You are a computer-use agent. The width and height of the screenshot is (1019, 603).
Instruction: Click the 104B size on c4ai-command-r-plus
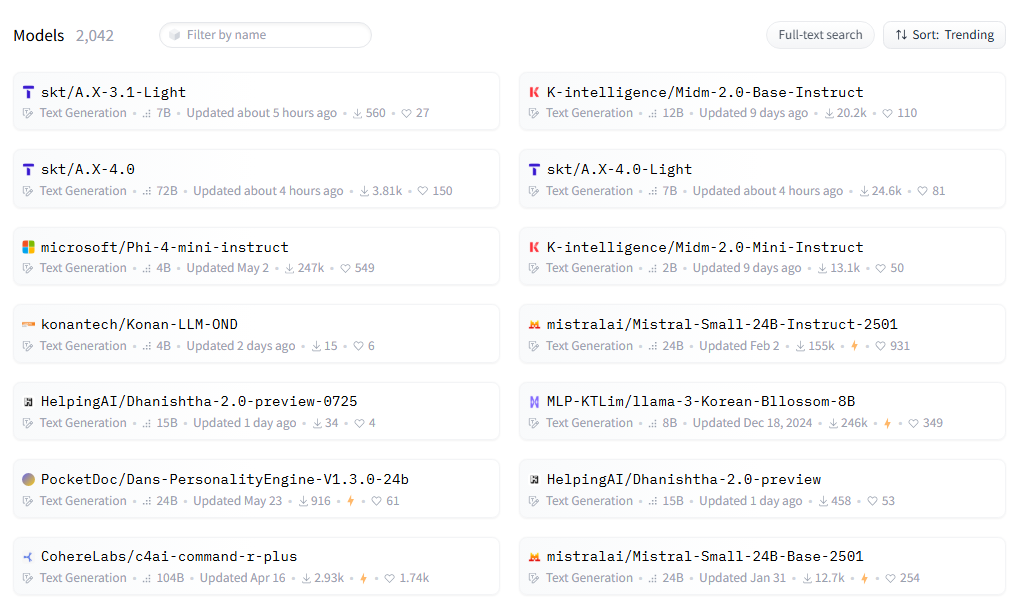tap(170, 578)
